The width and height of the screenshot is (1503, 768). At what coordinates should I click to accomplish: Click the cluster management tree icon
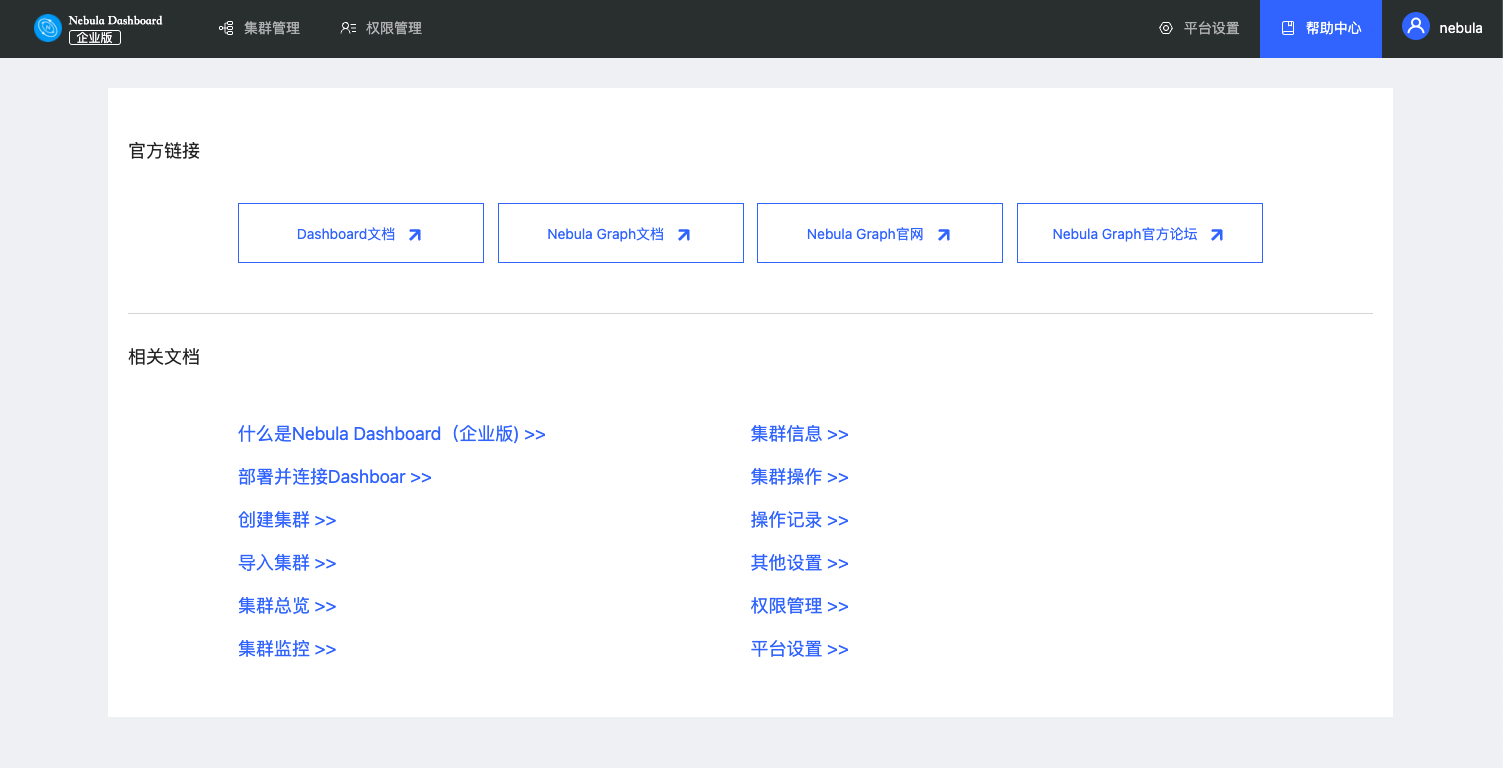[226, 28]
